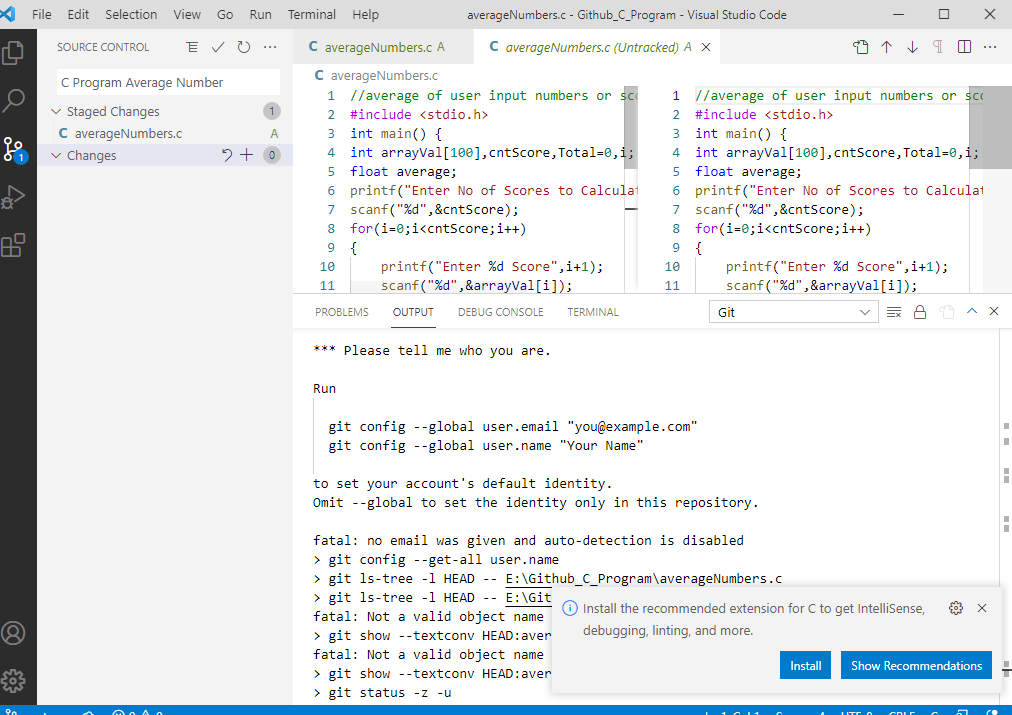Switch to the Problems panel tab
The image size is (1012, 715).
[x=341, y=312]
